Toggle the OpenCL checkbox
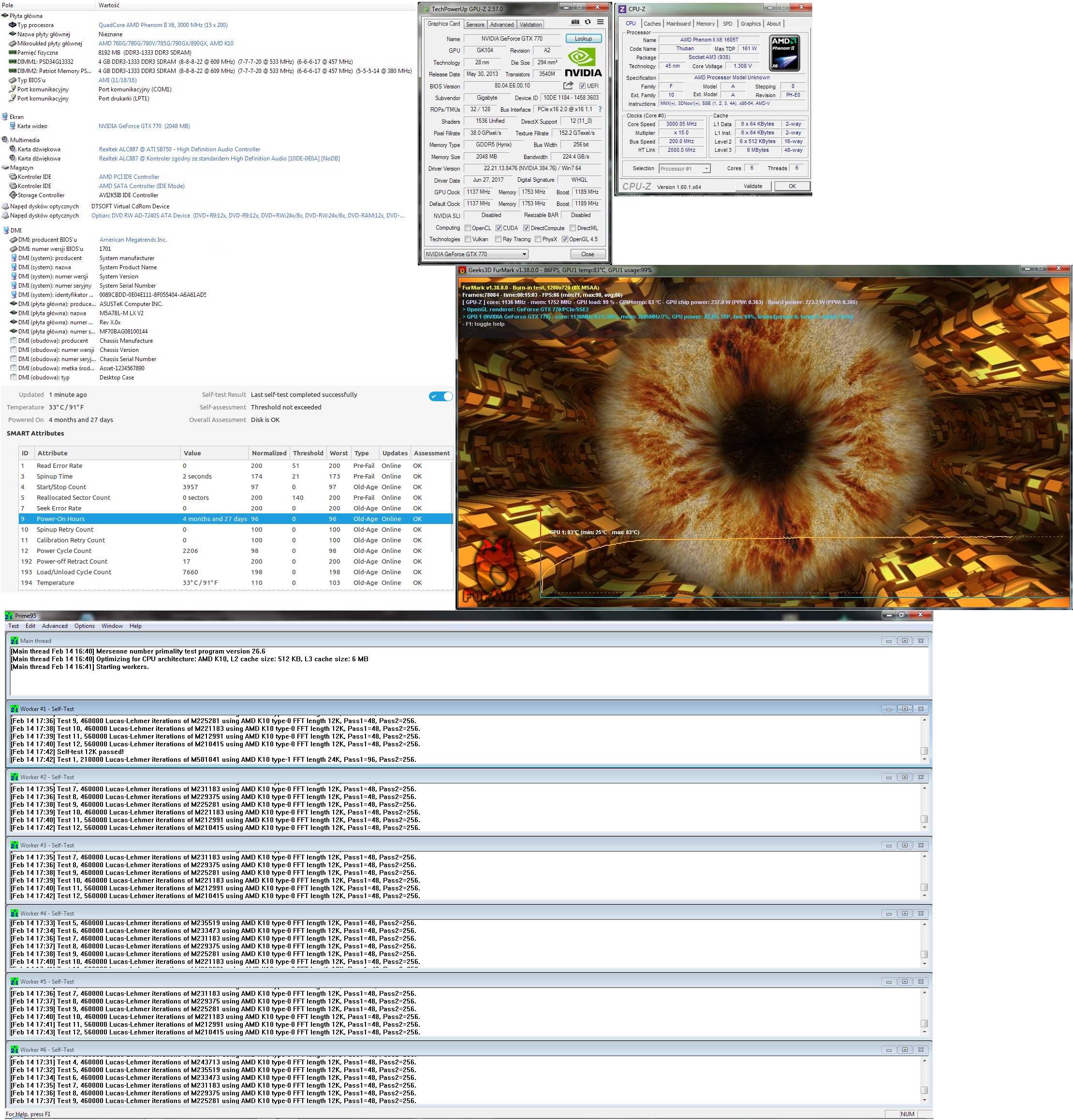 coord(468,228)
